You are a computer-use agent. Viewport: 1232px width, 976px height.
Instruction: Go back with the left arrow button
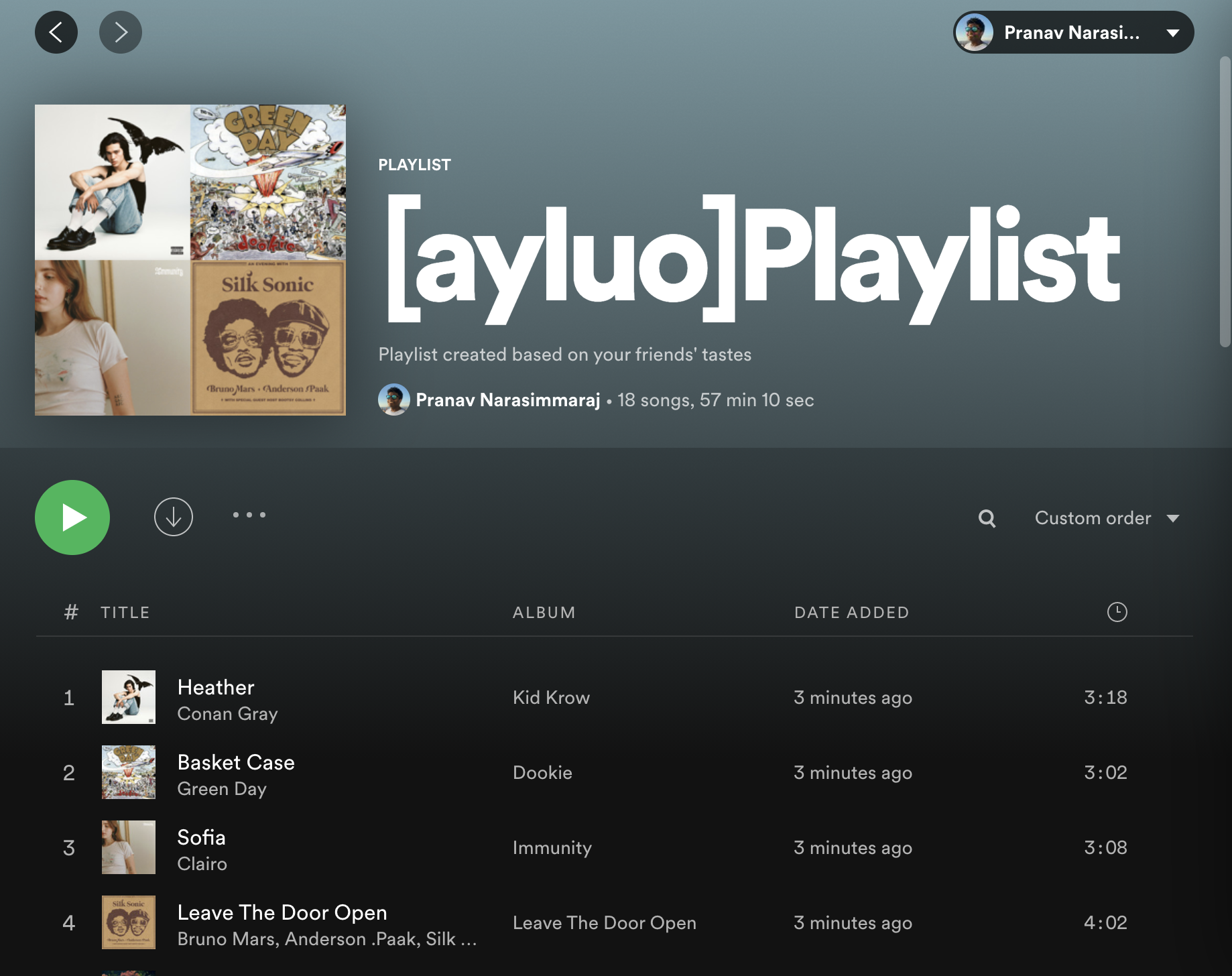pos(56,32)
